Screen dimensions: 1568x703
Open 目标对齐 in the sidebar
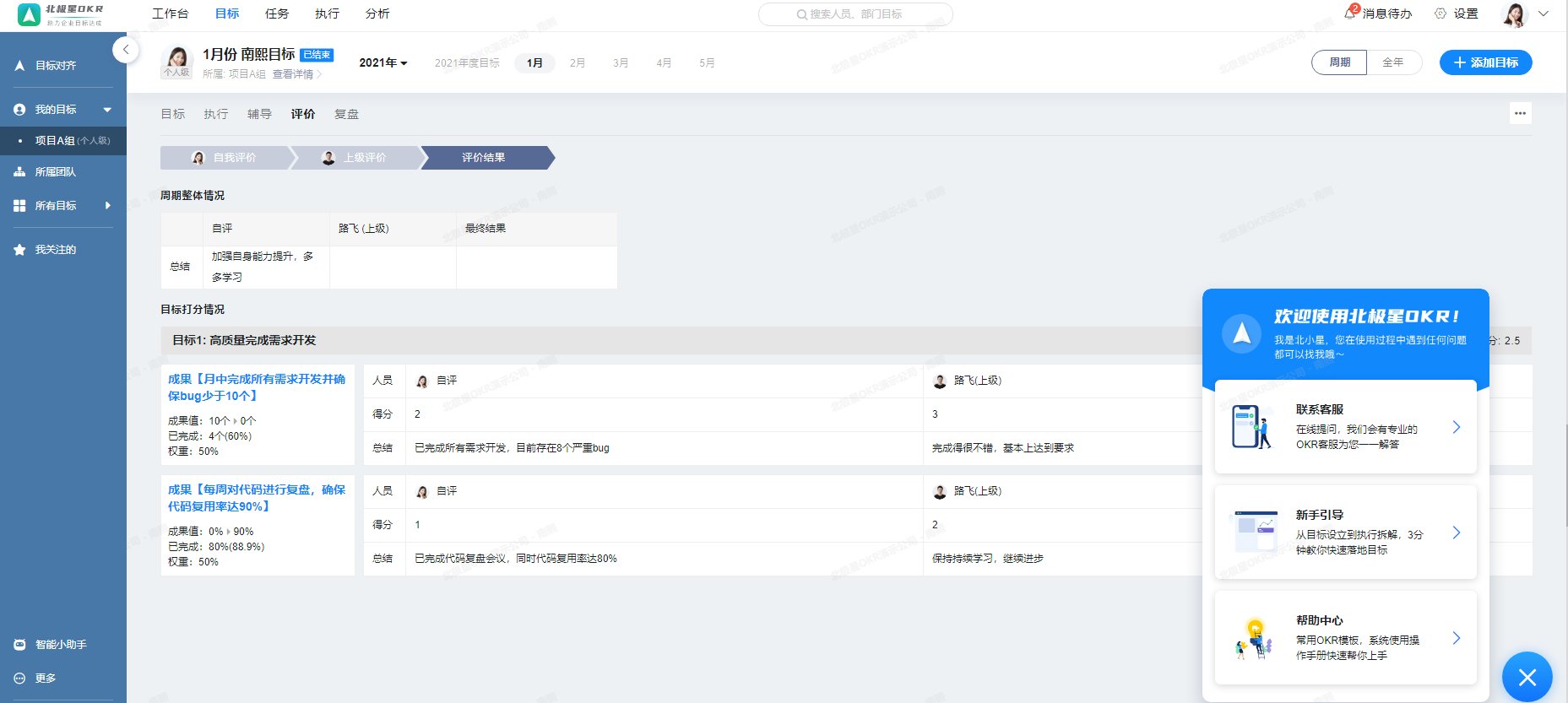coord(56,65)
